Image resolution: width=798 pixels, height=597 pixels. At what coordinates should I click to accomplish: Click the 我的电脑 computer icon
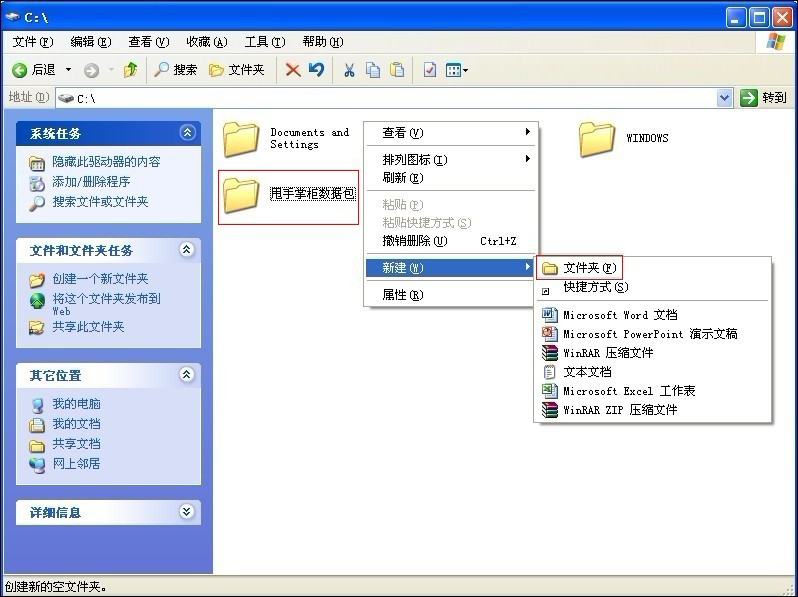(37, 405)
